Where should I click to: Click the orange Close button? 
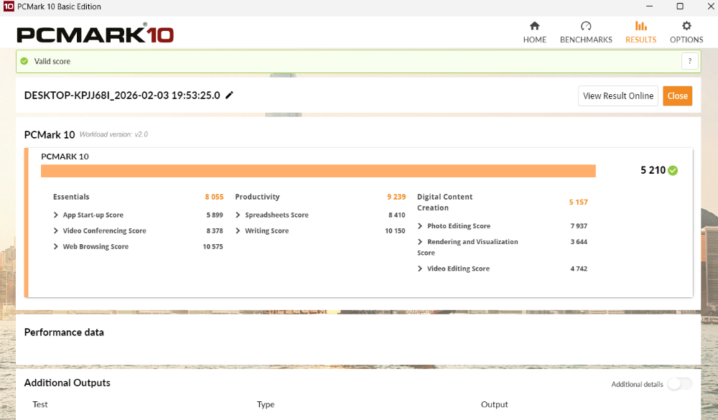[x=677, y=96]
